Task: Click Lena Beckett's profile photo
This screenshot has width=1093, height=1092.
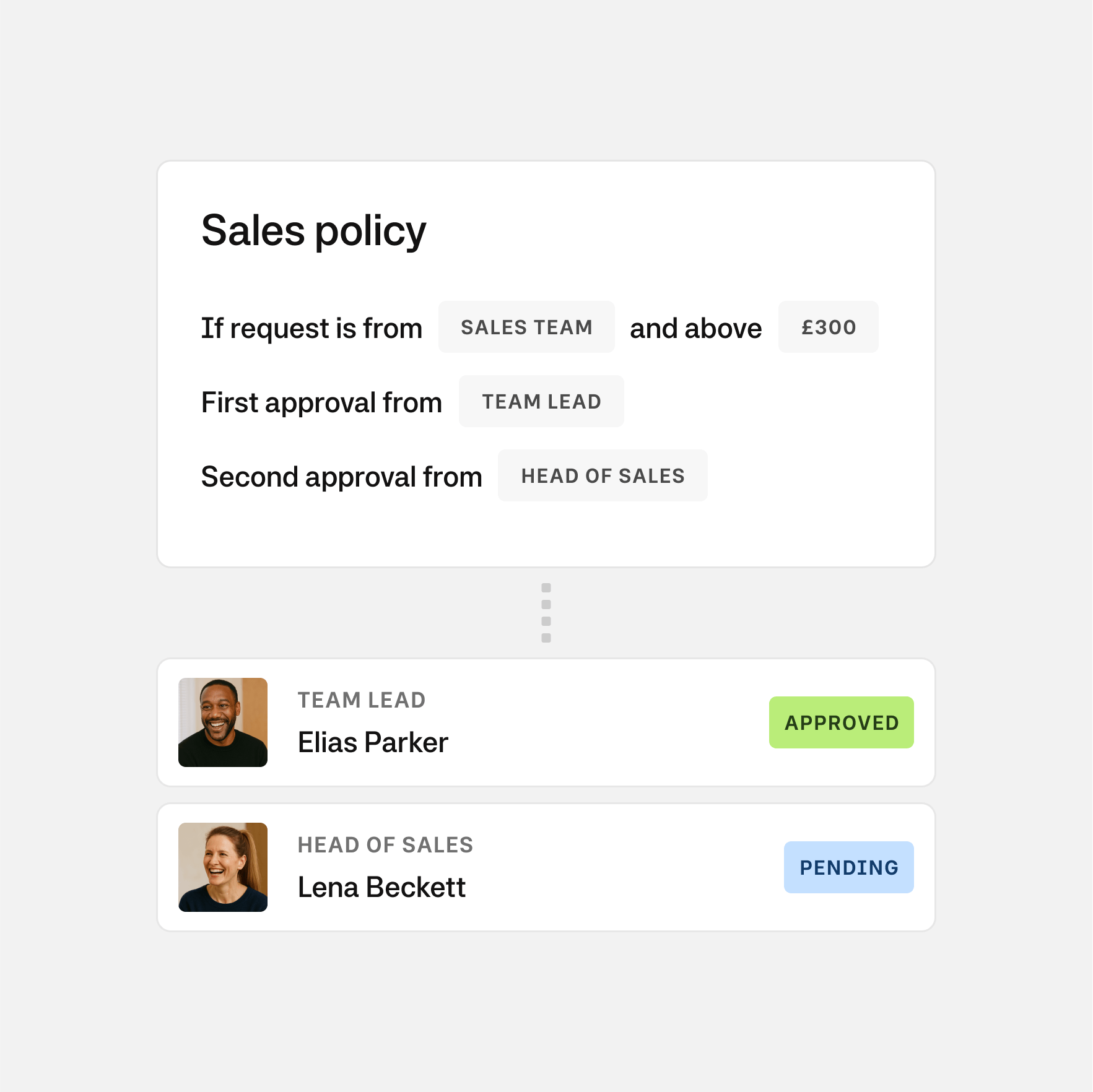Action: 223,867
